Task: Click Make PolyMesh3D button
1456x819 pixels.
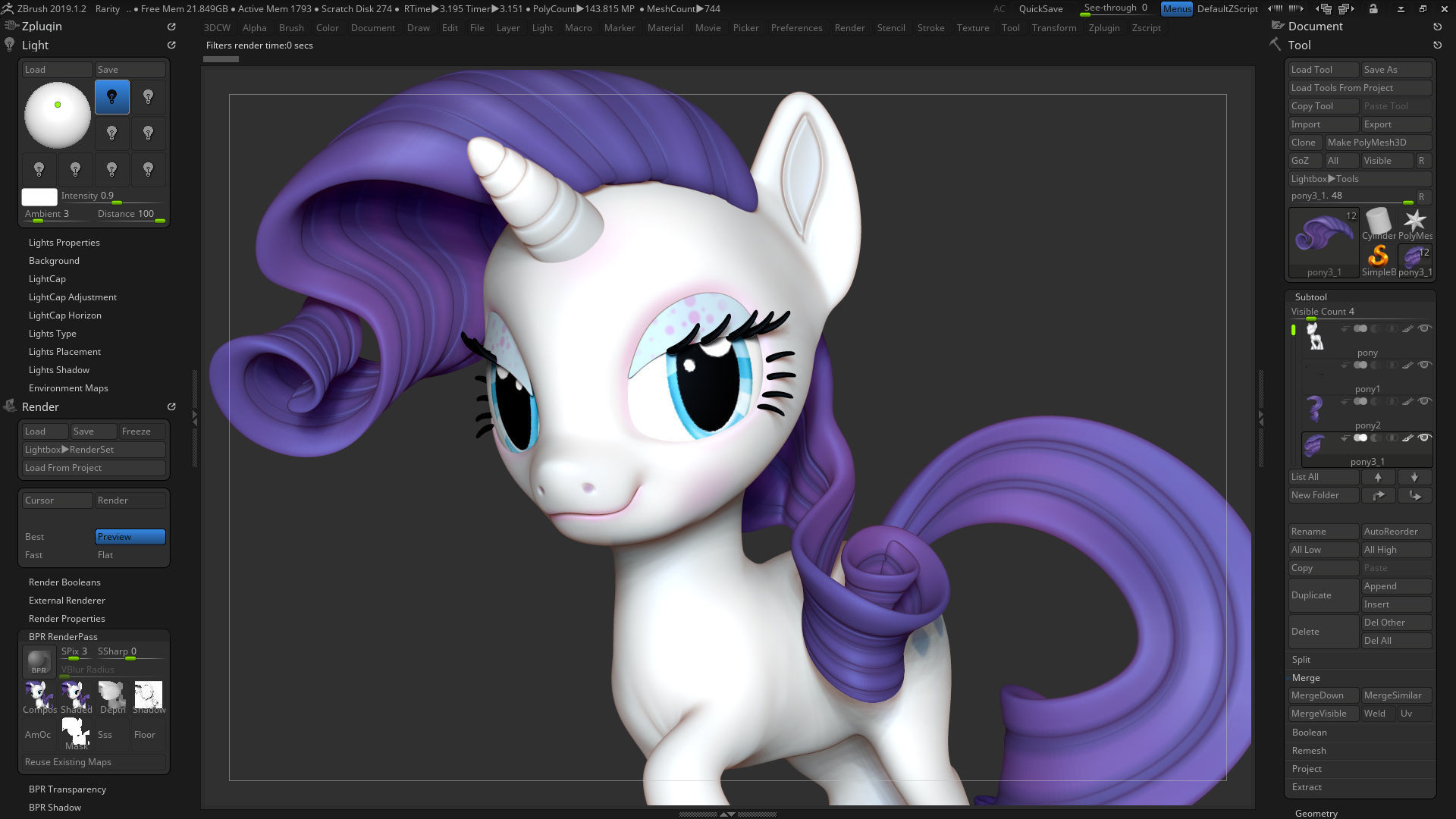Action: point(1378,143)
